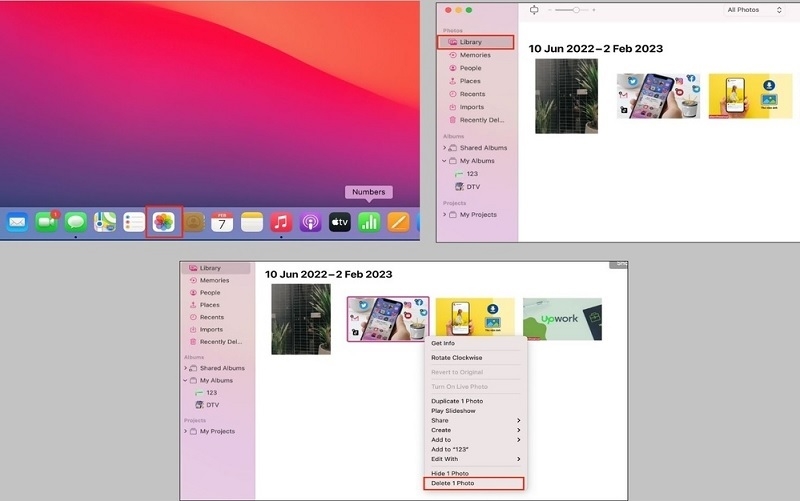Screen dimensions: 800x501
Task: Select phone-in-hand thumbnail in top Photos window
Action: tap(658, 96)
